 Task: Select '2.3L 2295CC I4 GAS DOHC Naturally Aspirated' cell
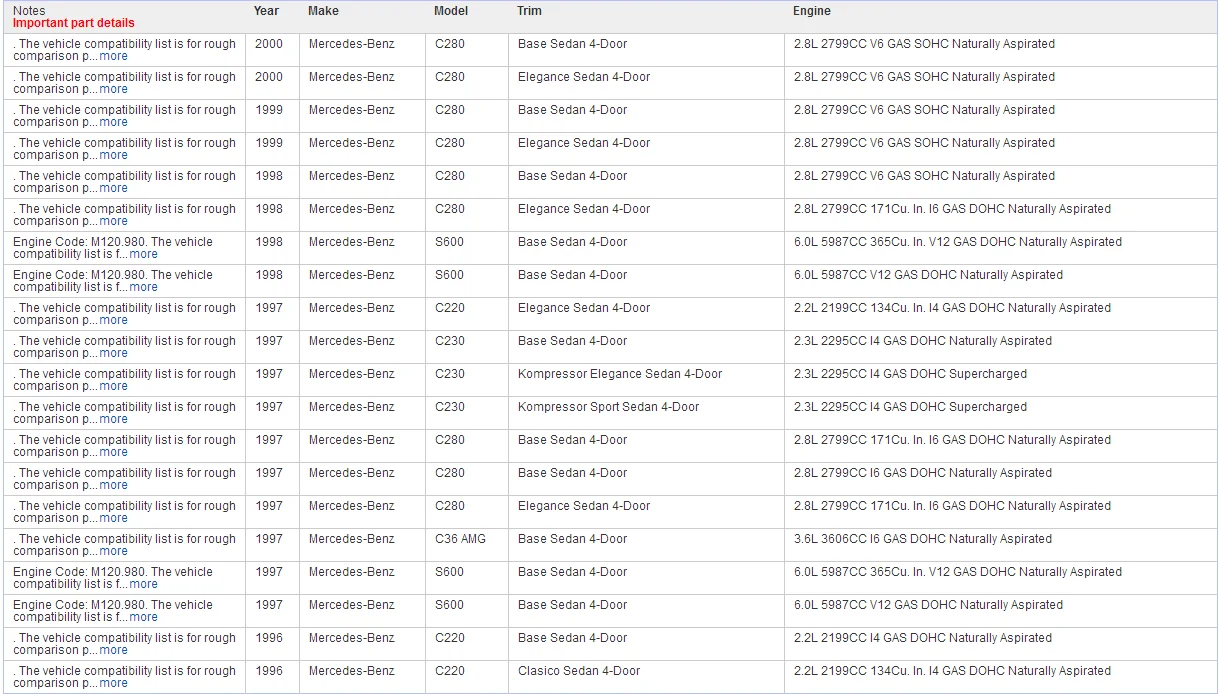pos(923,341)
